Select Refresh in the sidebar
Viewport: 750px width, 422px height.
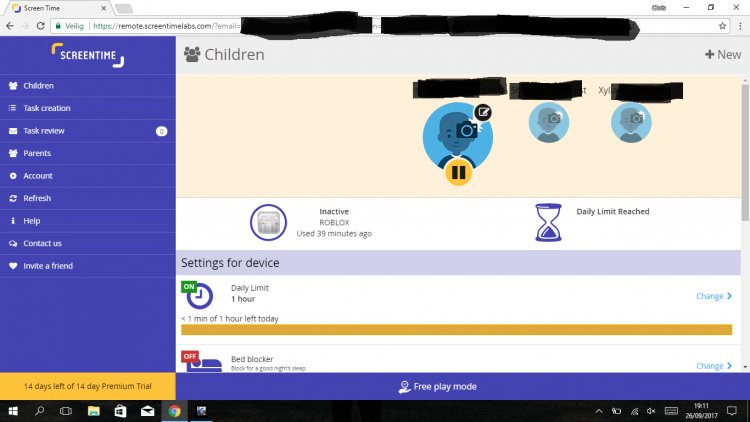click(88, 198)
